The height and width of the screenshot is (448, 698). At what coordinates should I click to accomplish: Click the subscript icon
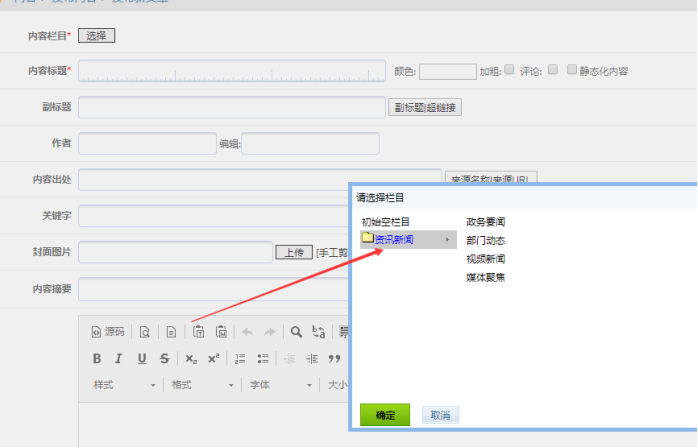[x=191, y=359]
